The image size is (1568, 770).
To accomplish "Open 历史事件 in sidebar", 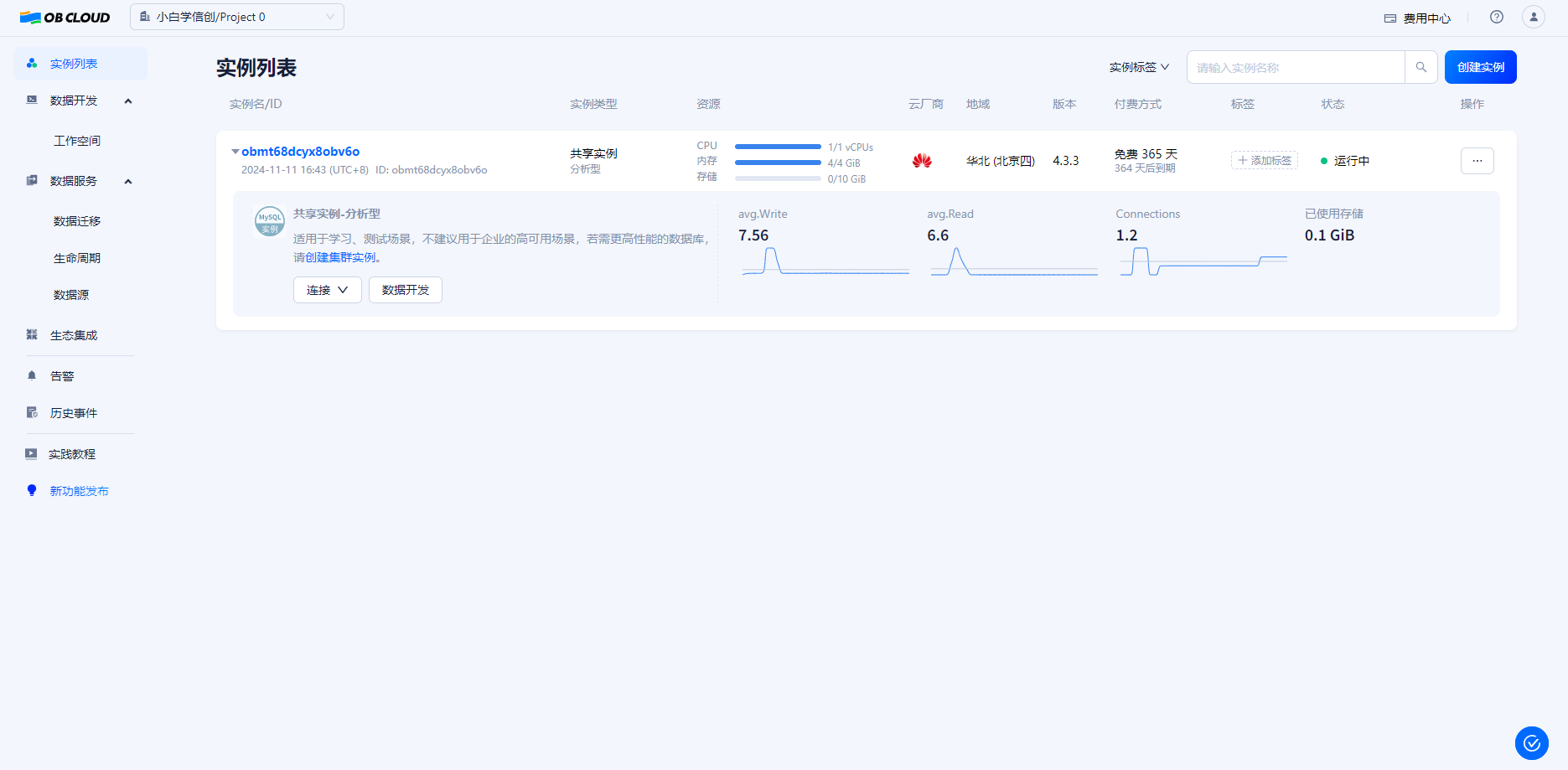I will [x=74, y=413].
